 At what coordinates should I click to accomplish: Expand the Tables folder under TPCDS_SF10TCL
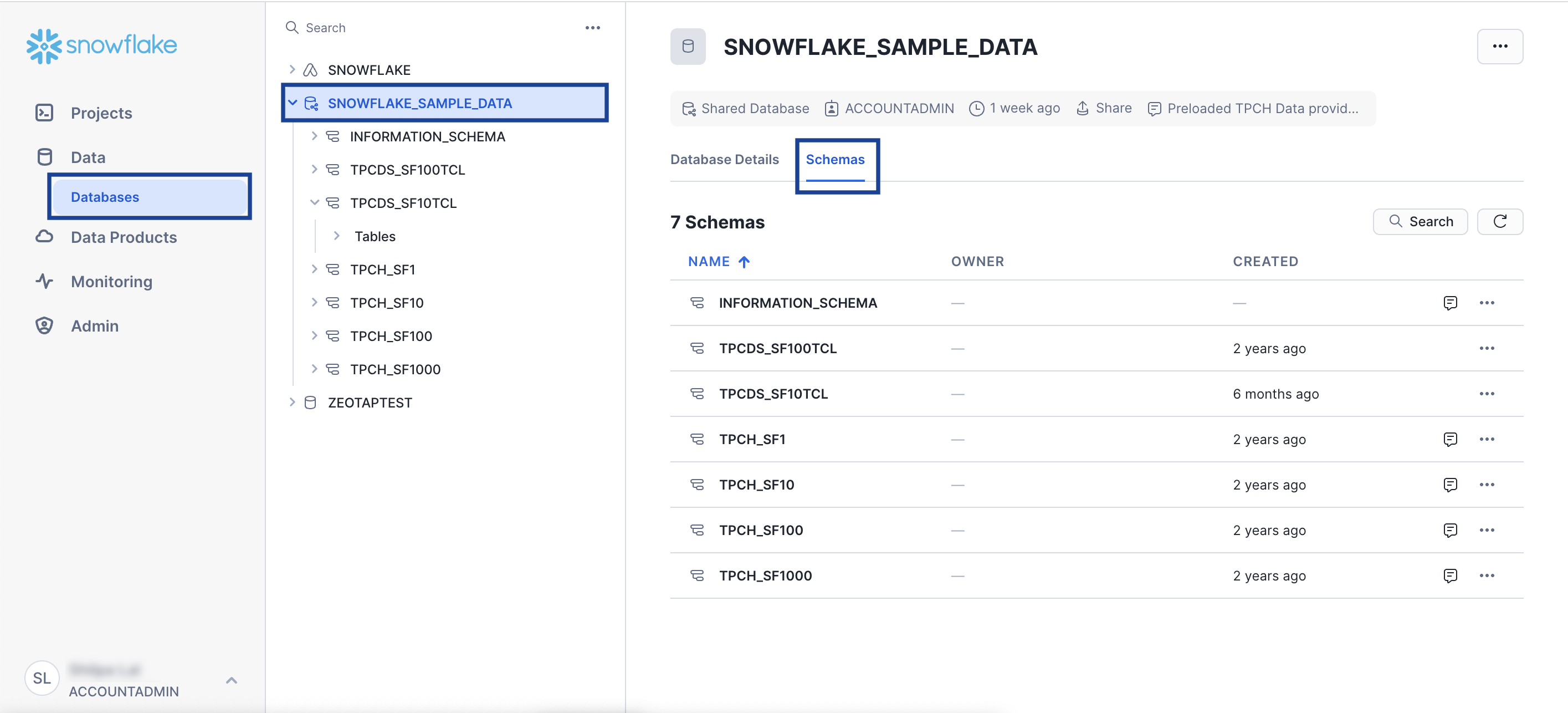click(337, 236)
